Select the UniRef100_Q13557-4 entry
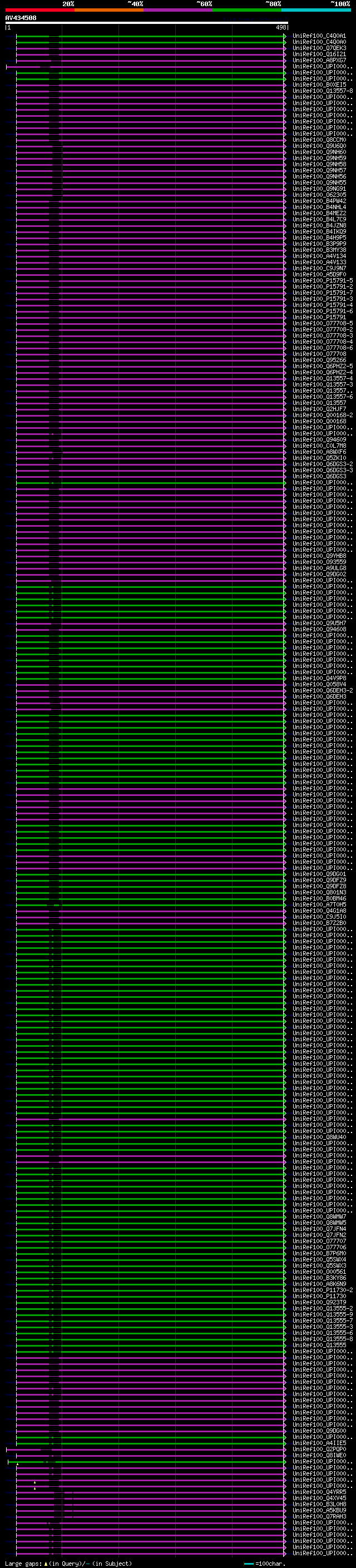The height and width of the screenshot is (1568, 356). (x=323, y=378)
